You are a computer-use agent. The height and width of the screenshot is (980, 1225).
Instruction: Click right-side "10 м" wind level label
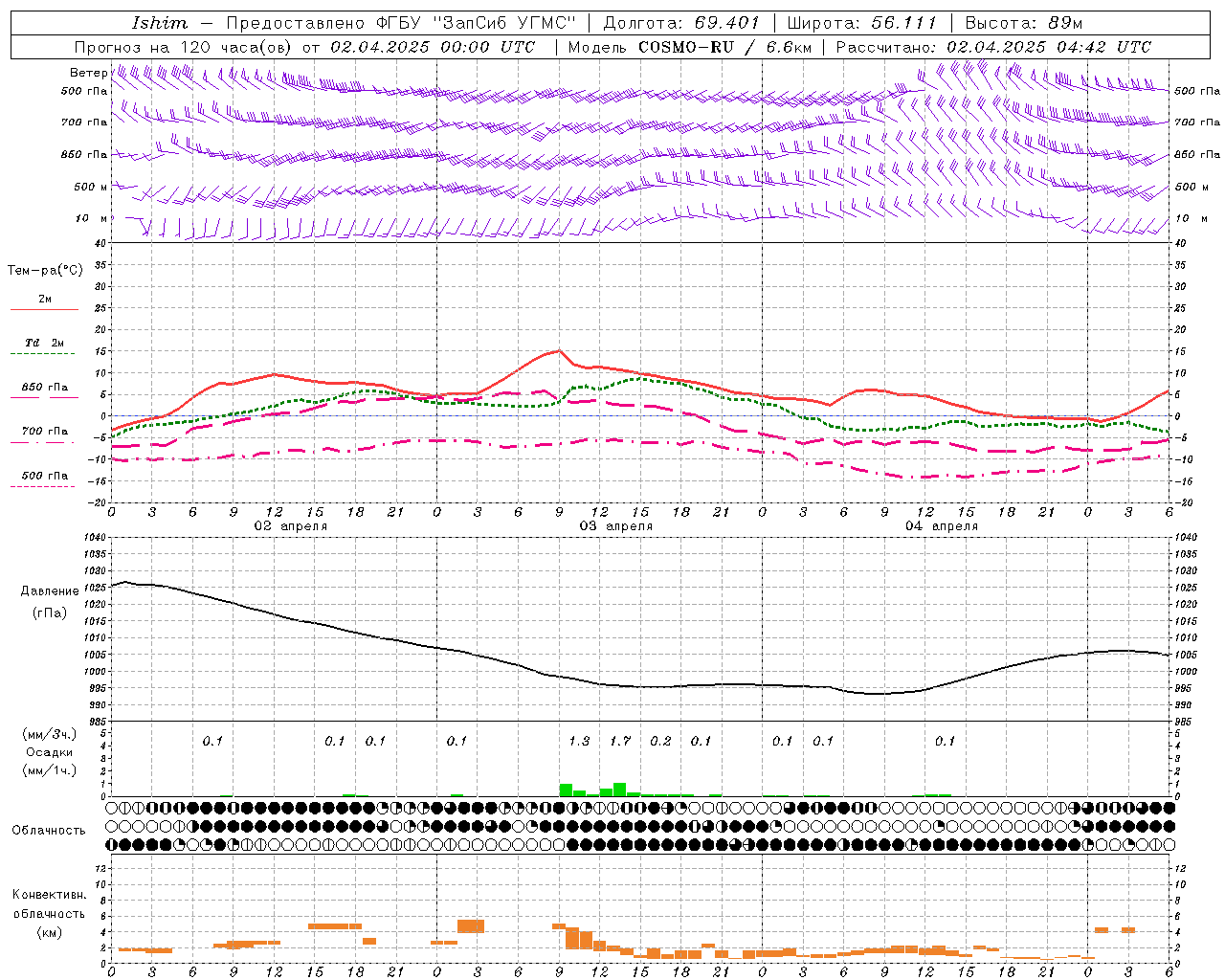click(1192, 218)
